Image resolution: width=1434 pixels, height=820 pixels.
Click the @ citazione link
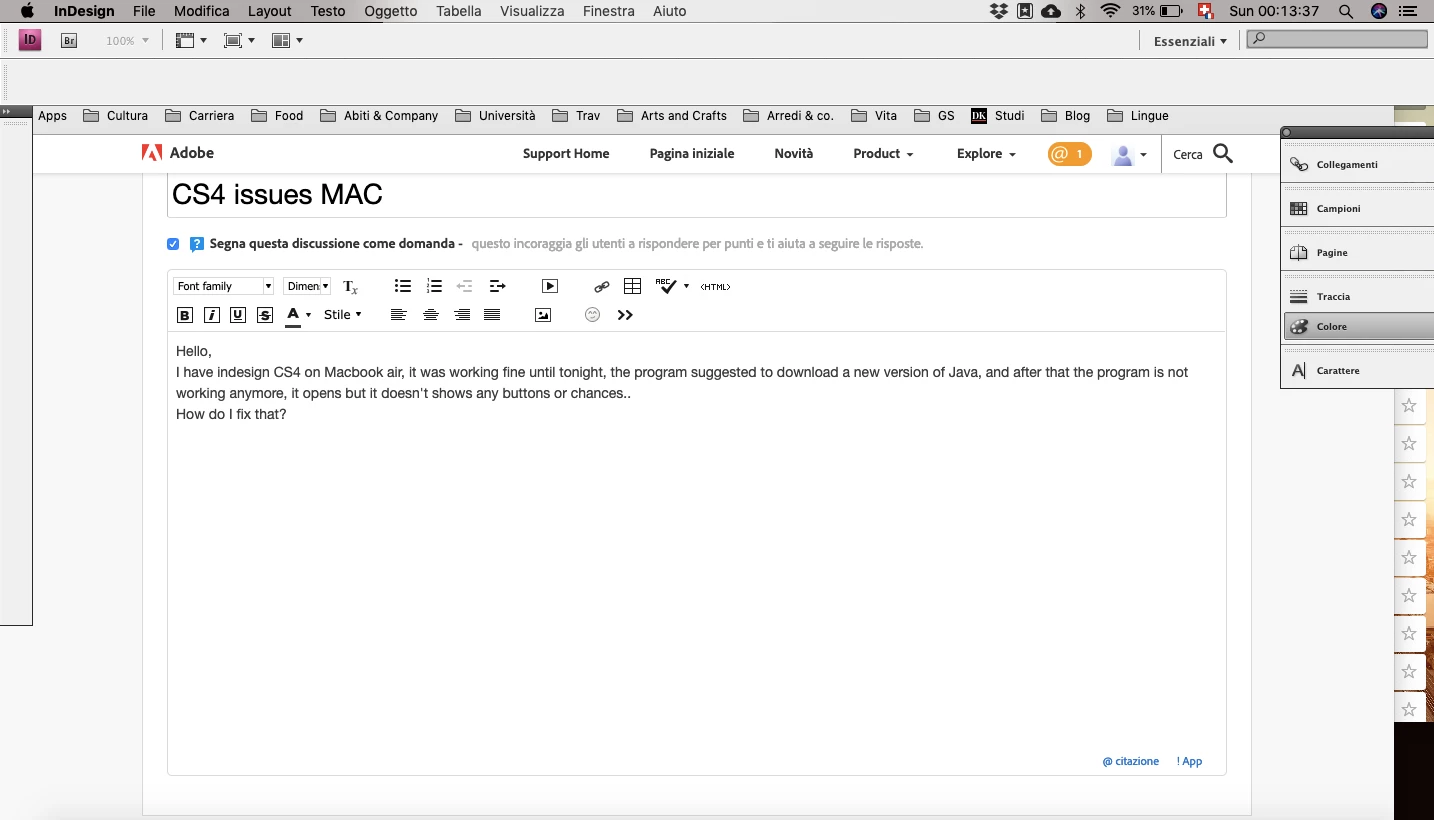[x=1130, y=761]
